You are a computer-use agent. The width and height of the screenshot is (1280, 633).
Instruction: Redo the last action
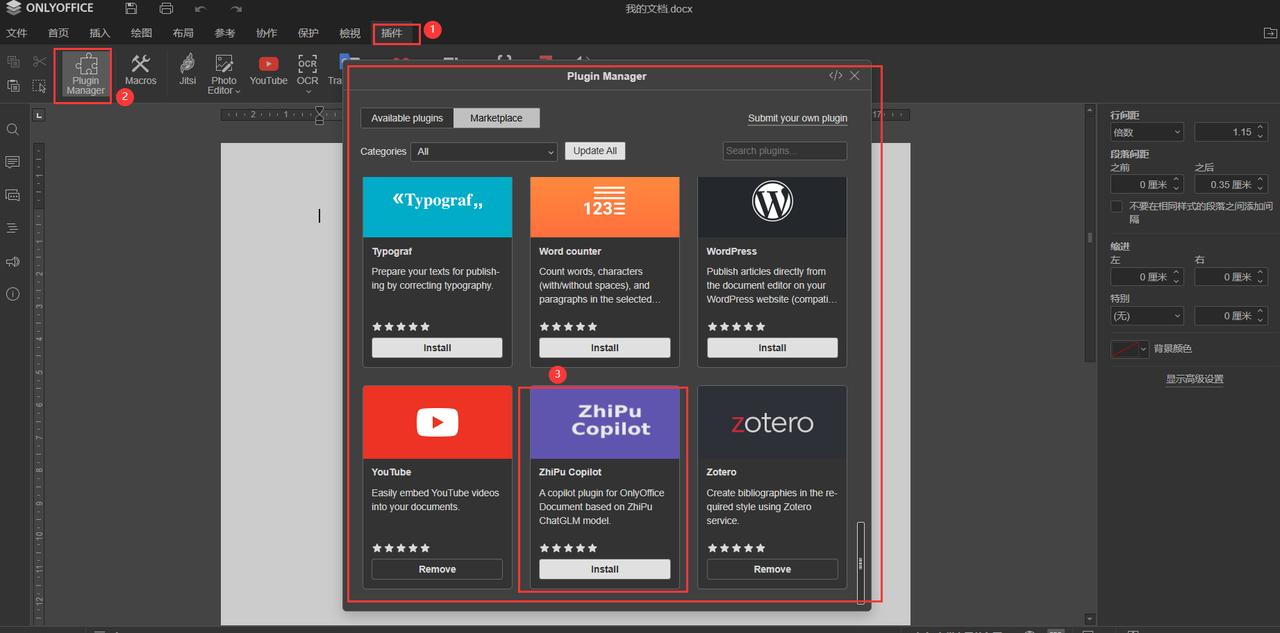[234, 9]
